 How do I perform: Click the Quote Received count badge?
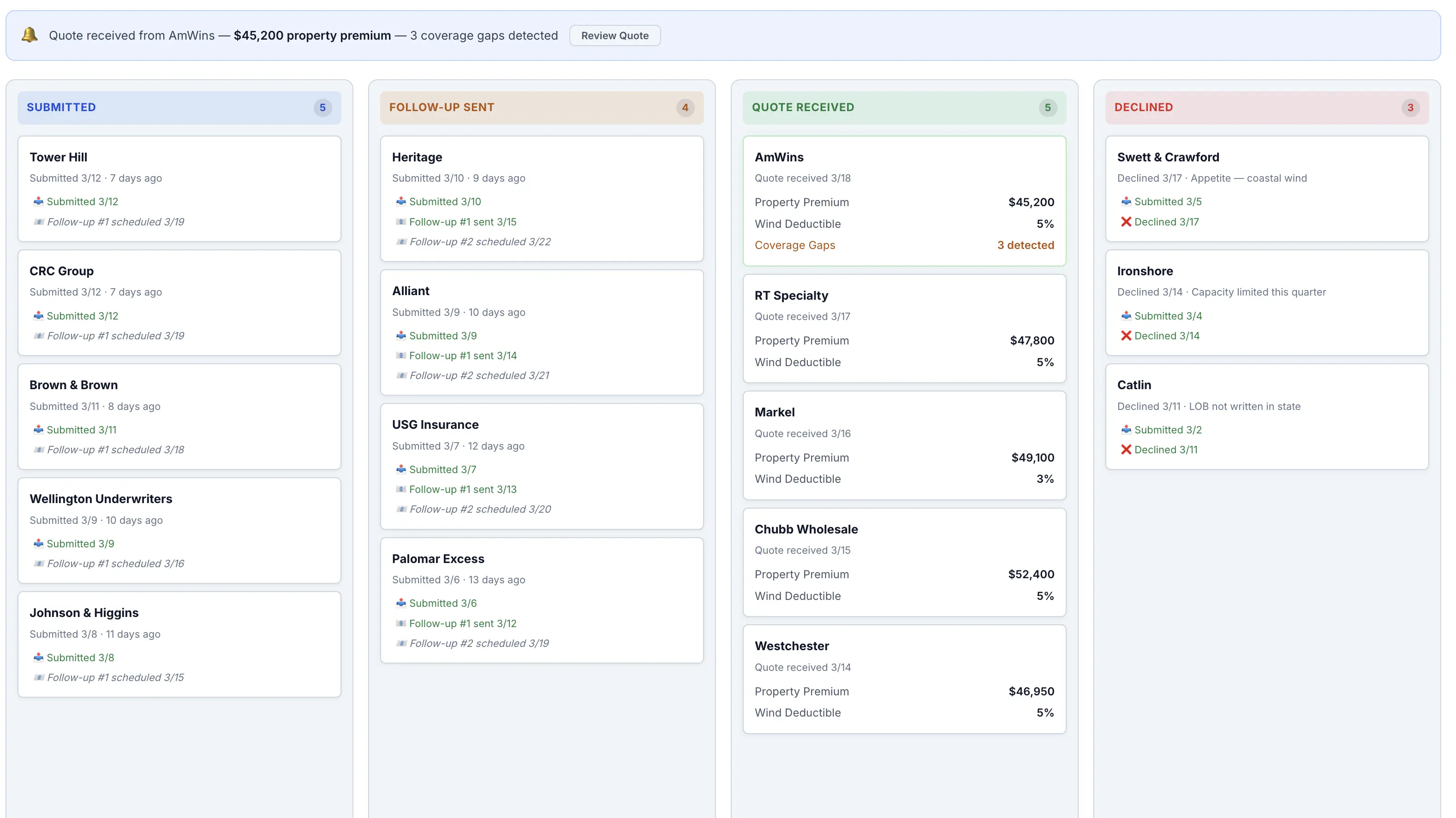[1047, 107]
